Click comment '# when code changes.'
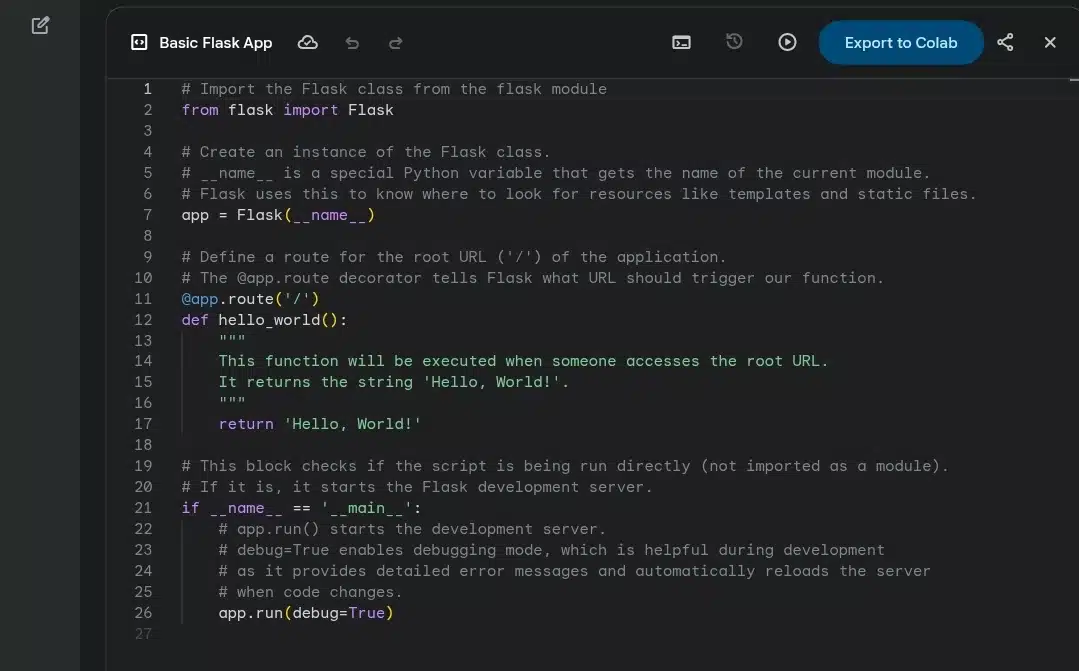The height and width of the screenshot is (671, 1079). tap(310, 592)
